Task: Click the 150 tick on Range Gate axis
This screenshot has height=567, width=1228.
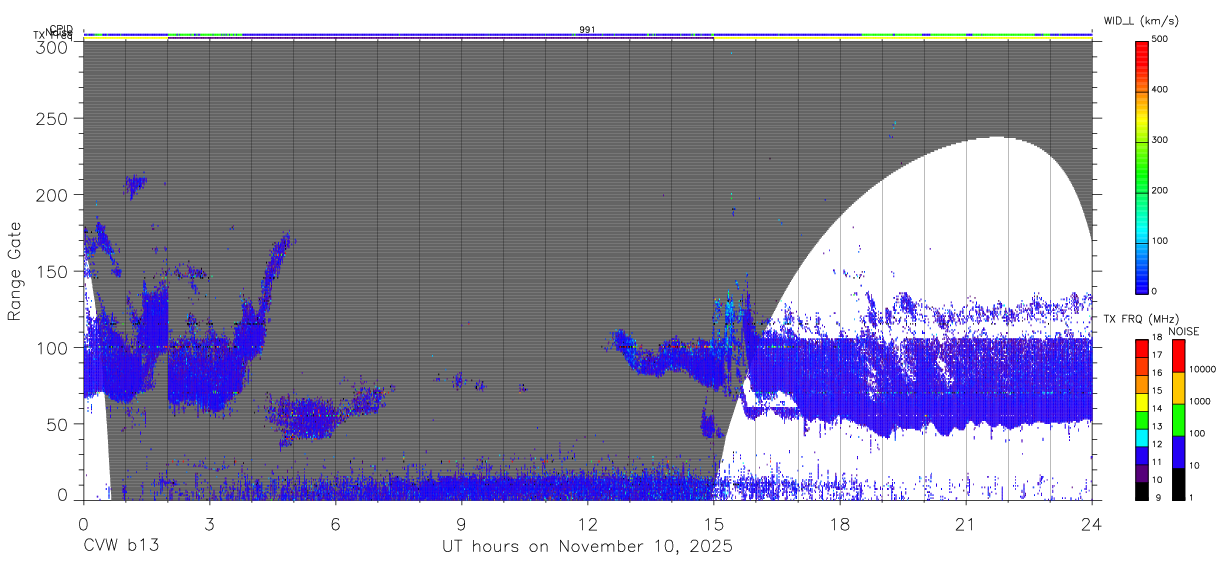Action: click(x=54, y=271)
